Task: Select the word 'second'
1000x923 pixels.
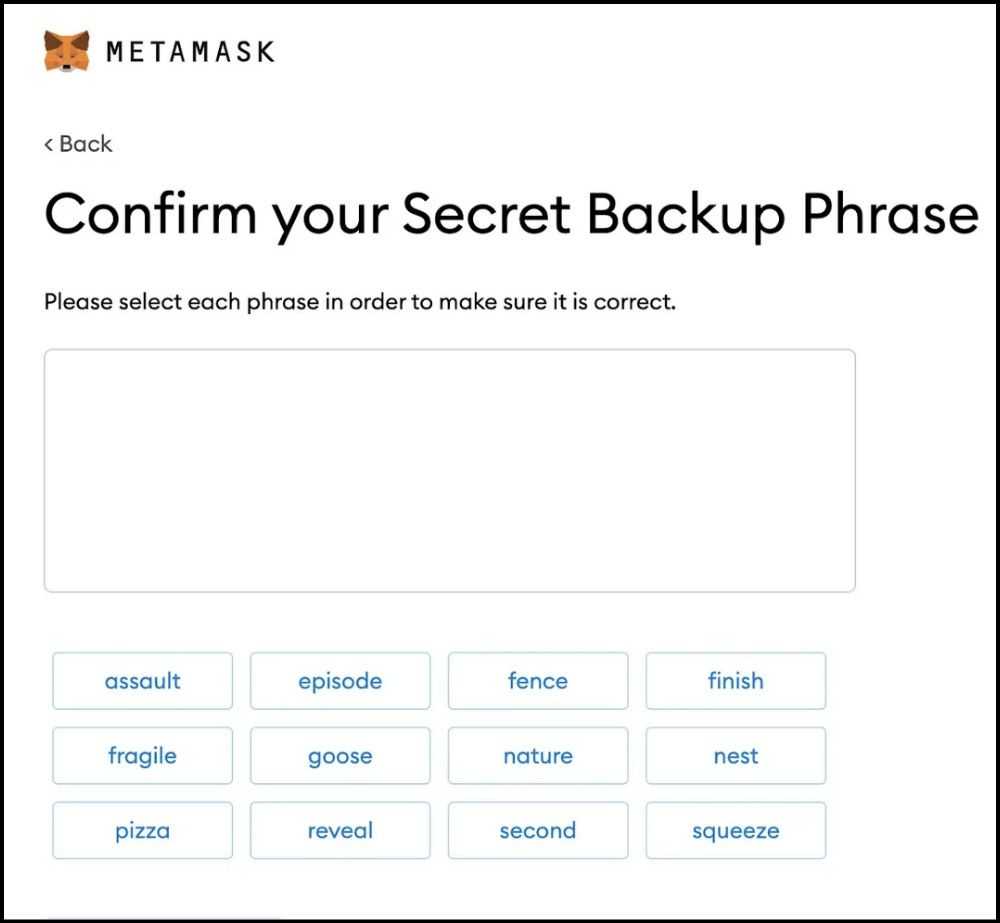Action: coord(537,831)
